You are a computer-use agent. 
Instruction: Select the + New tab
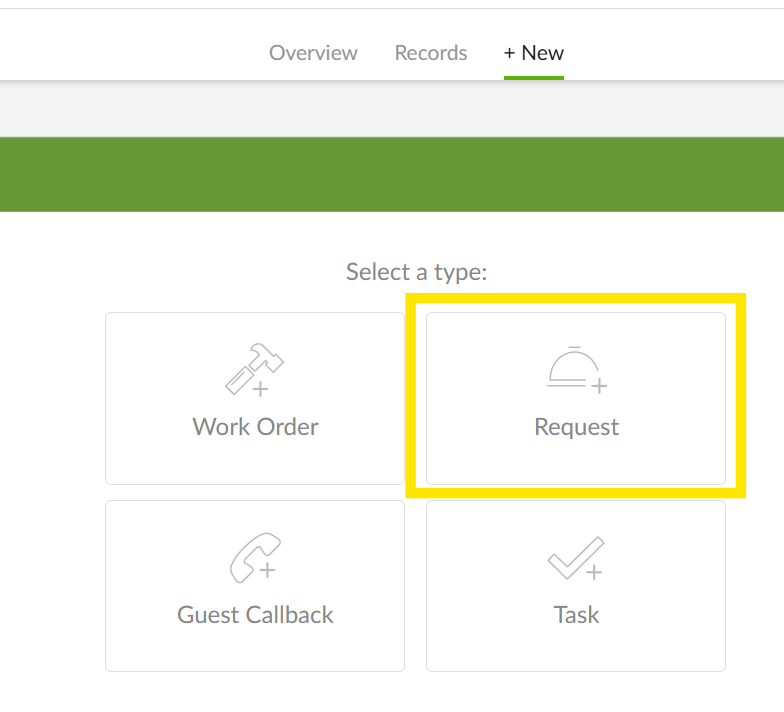pyautogui.click(x=534, y=53)
